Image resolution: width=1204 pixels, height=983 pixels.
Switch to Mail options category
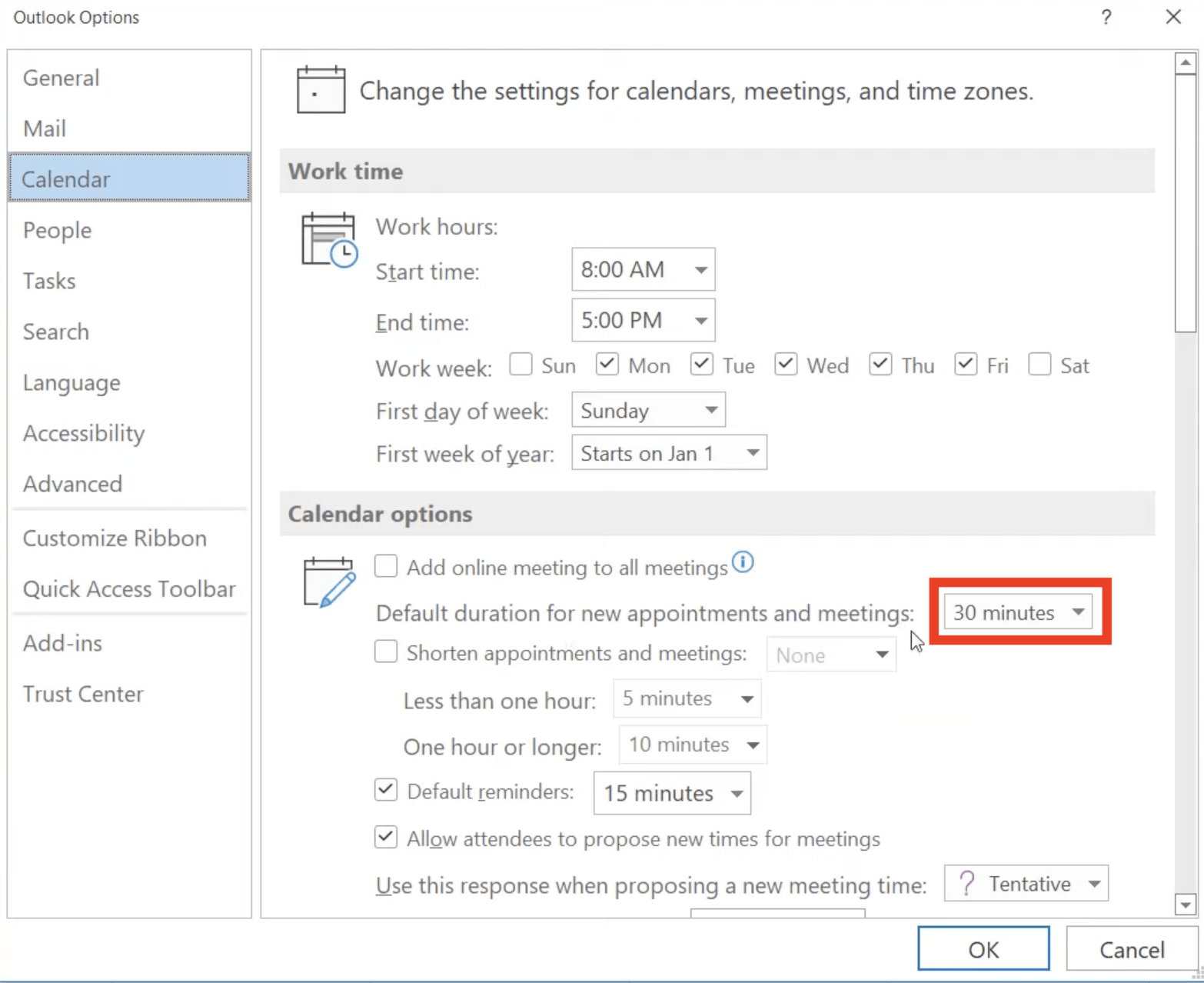pos(129,128)
